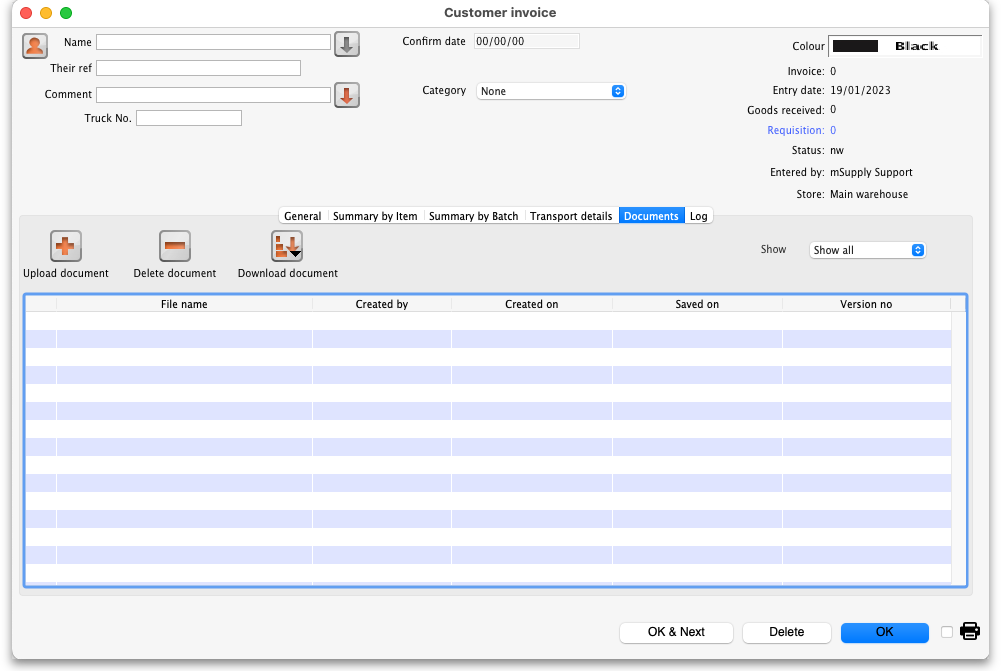Open the Summary by Item tab

click(x=375, y=216)
